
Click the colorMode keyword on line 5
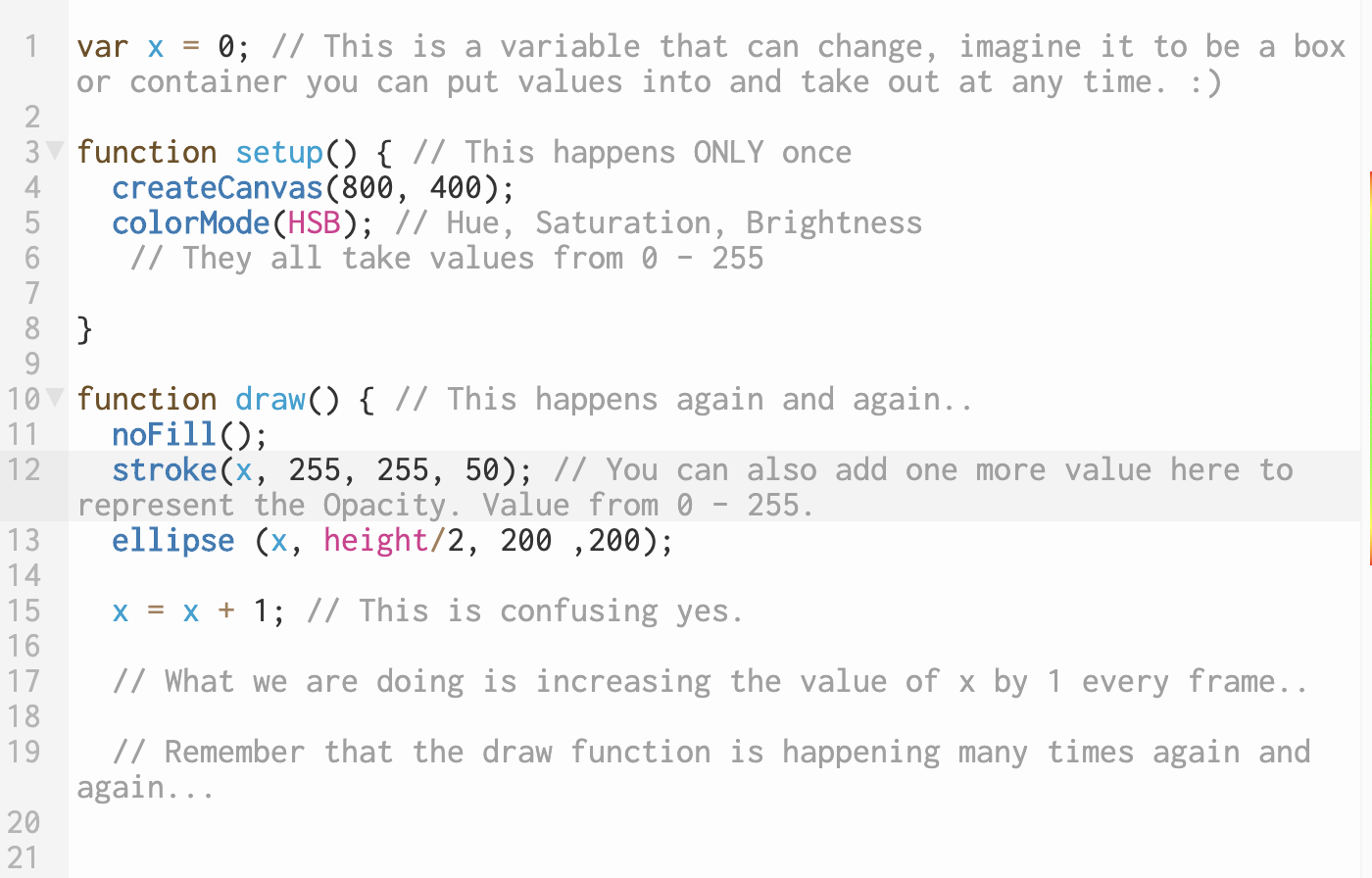[191, 222]
